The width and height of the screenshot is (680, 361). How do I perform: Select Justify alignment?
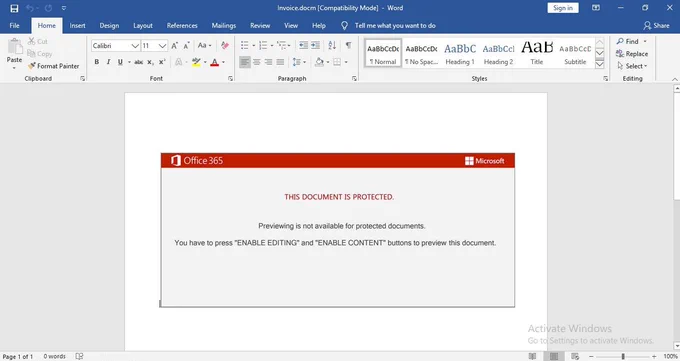[x=281, y=62]
